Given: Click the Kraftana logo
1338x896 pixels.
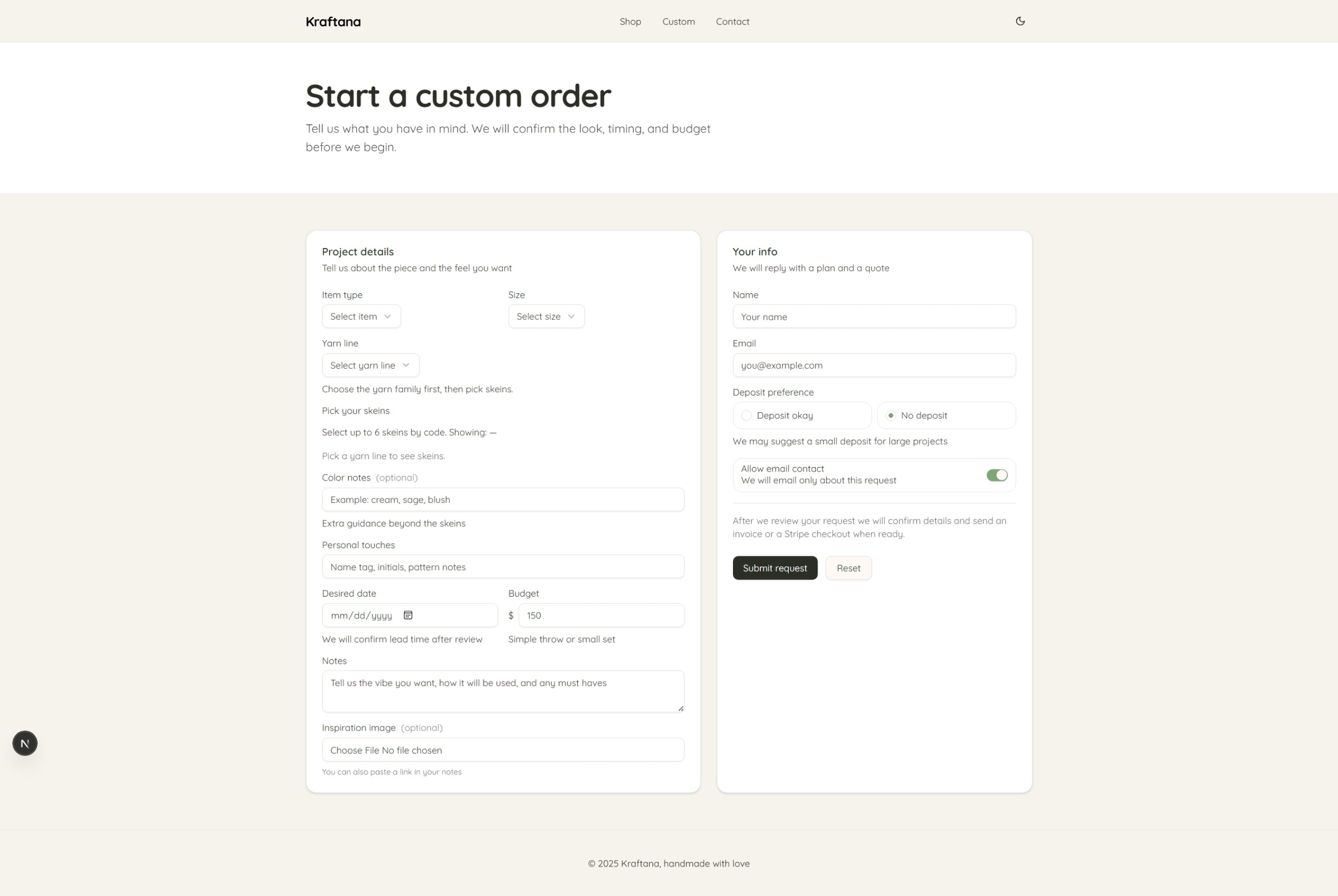Looking at the screenshot, I should pos(333,22).
